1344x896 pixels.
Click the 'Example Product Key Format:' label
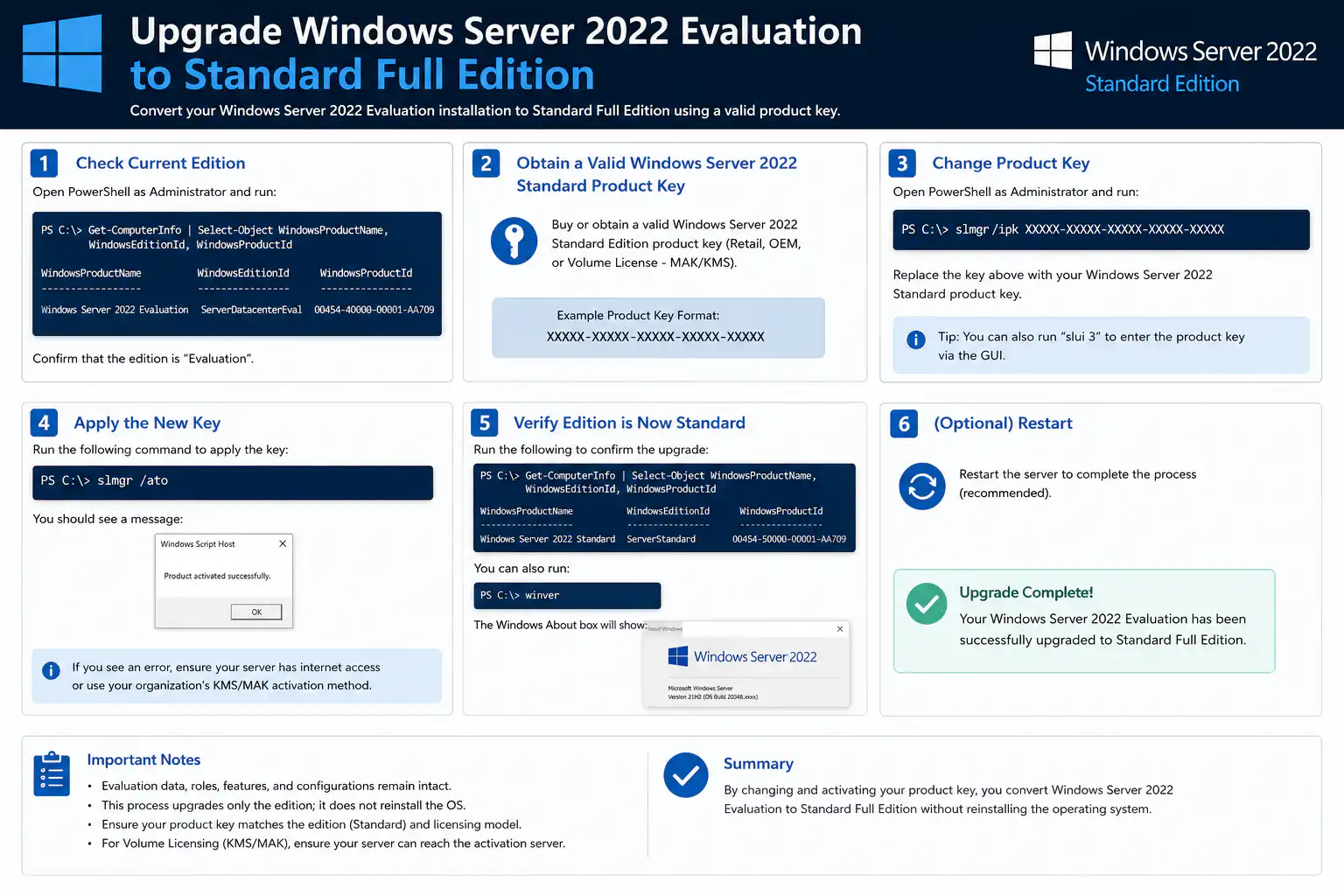point(638,316)
